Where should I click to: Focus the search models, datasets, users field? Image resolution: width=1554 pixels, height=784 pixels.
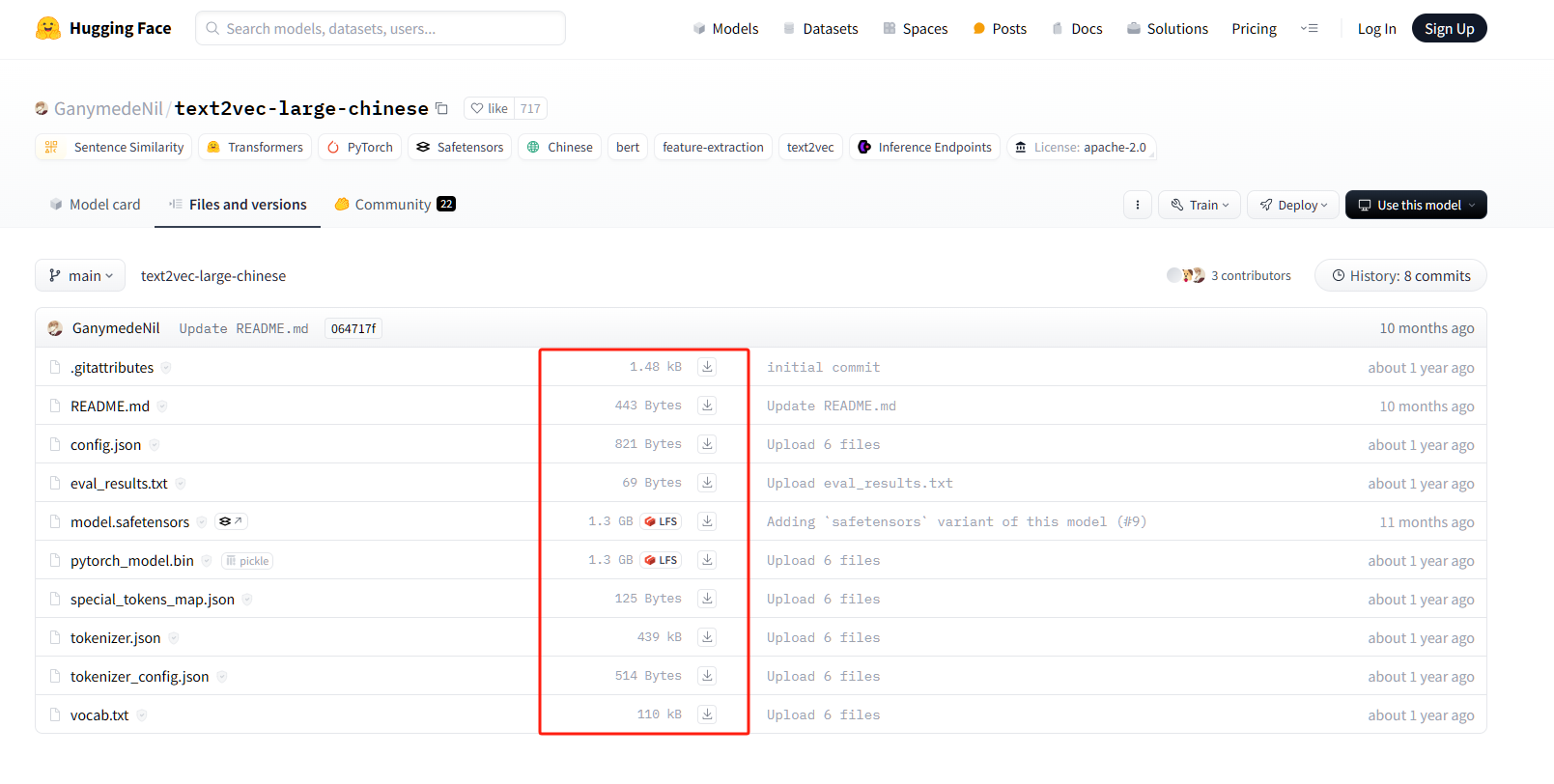pos(381,28)
